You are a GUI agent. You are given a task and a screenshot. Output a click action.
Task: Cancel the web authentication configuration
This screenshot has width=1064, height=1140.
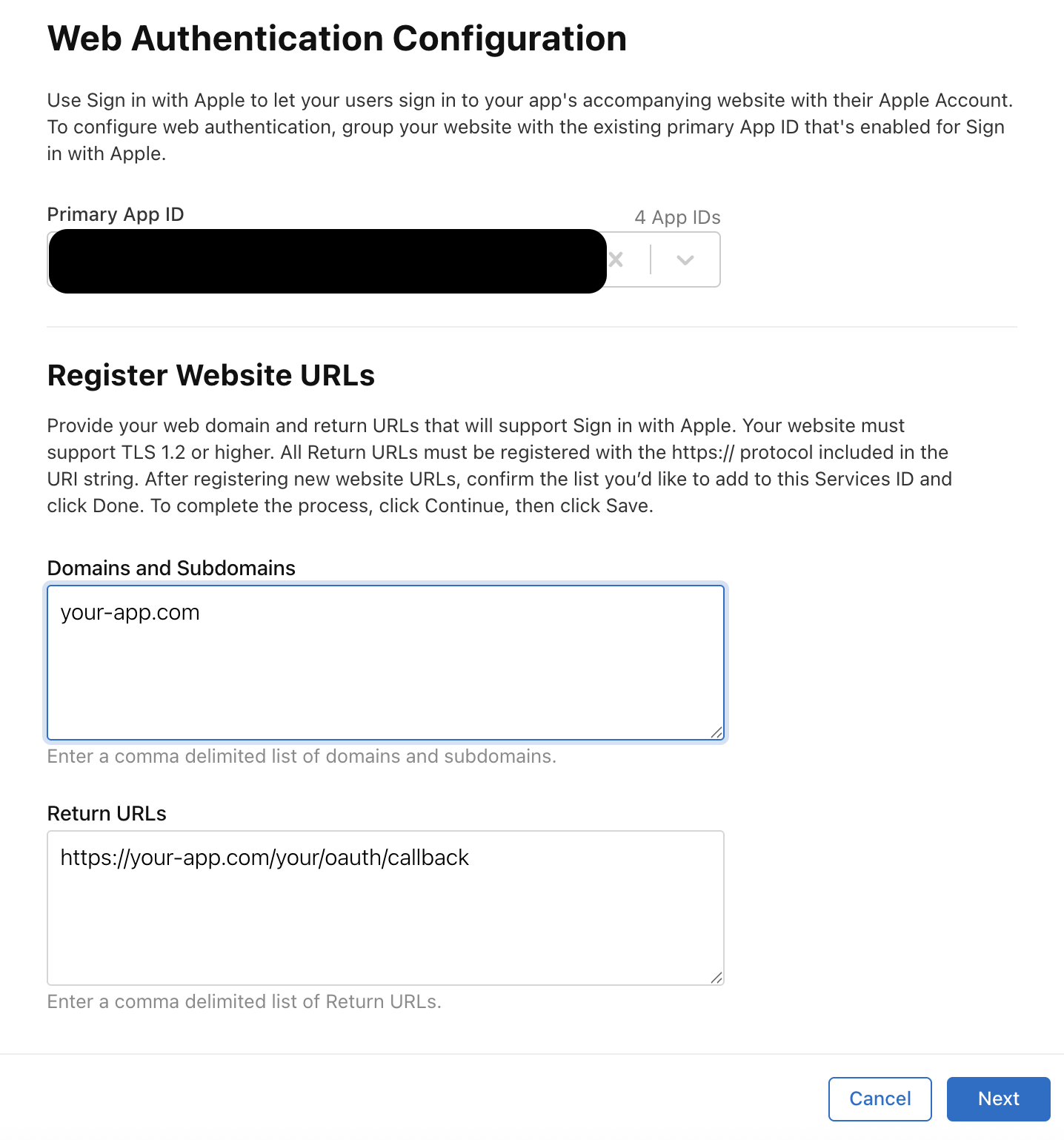tap(880, 1098)
